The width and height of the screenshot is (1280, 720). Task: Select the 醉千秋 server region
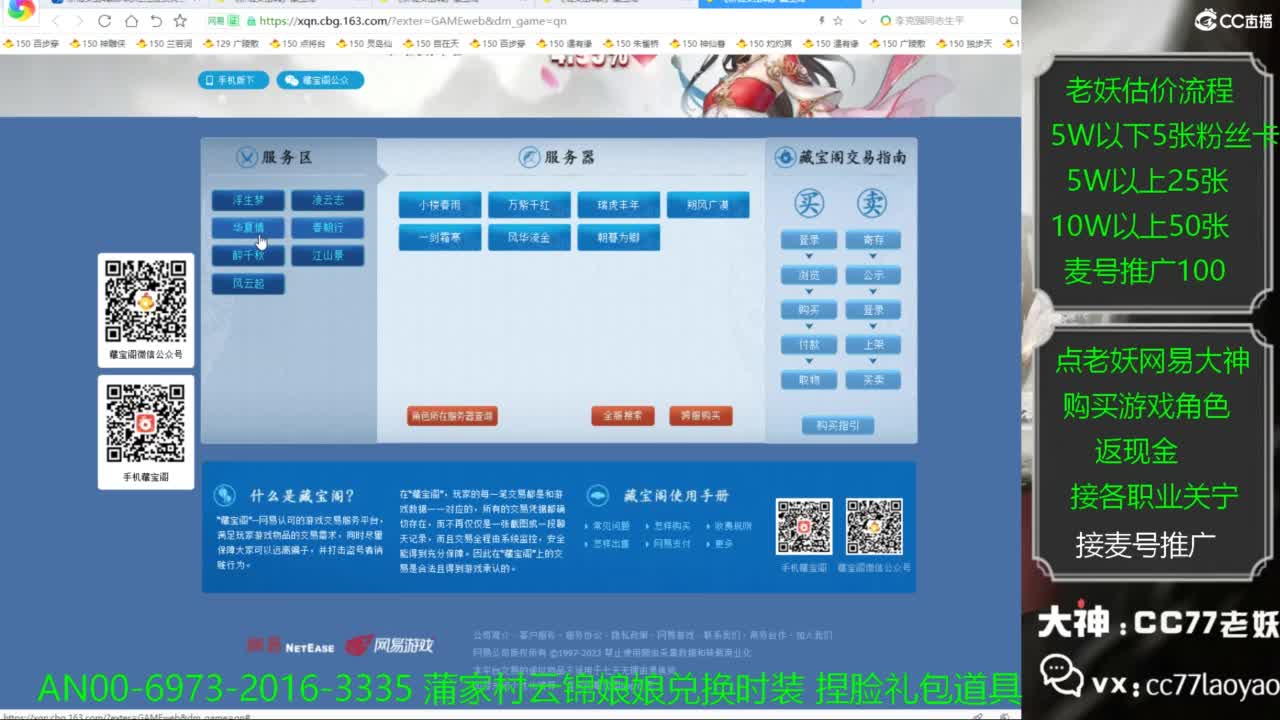click(248, 256)
